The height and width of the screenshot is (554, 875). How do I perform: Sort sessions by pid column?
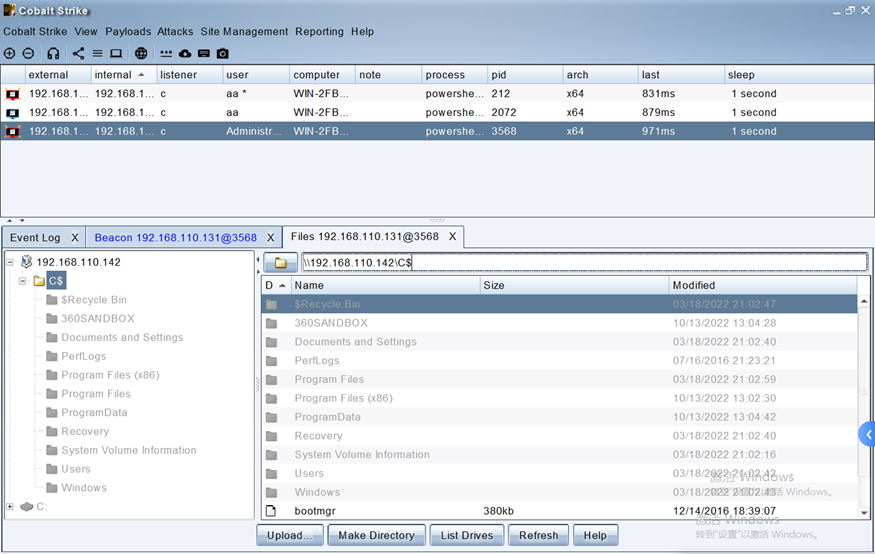525,75
